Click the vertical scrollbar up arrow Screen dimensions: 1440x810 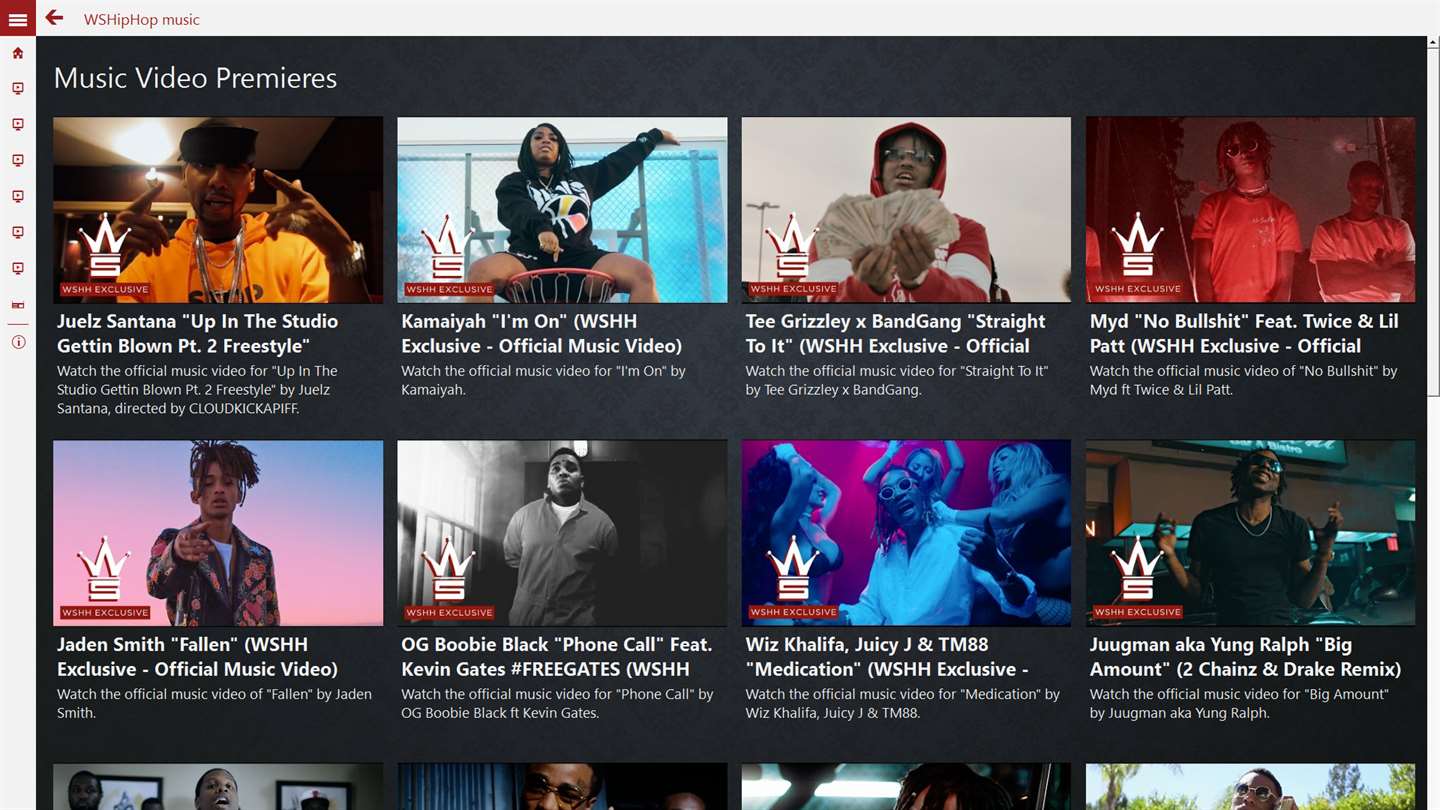click(x=1434, y=42)
